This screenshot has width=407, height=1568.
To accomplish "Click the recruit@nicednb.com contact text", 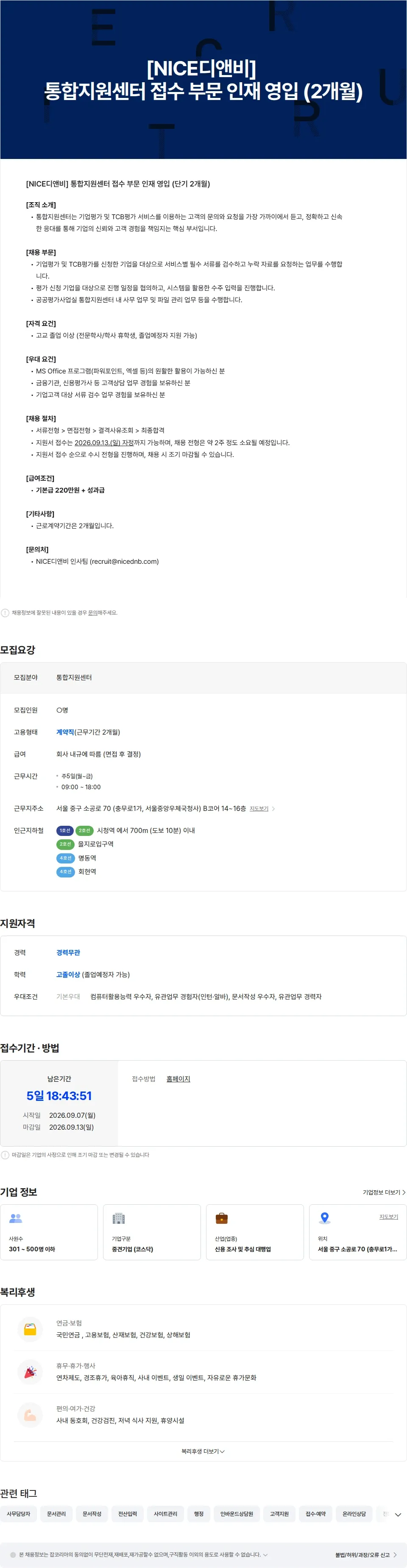I will click(124, 561).
